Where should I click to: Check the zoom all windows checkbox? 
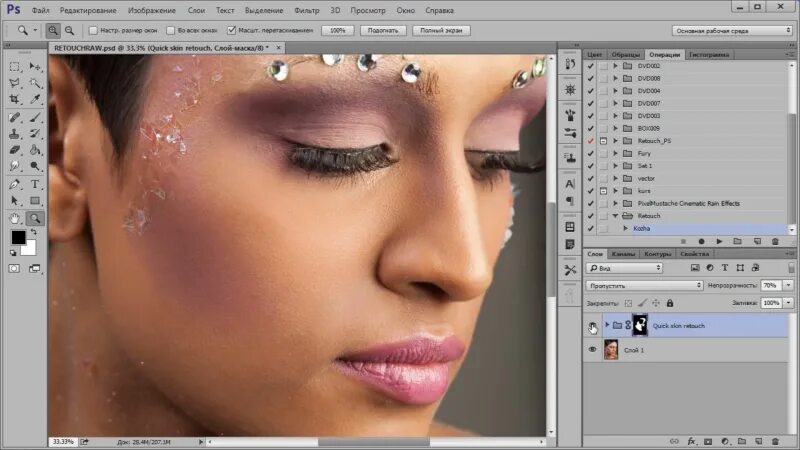[170, 31]
